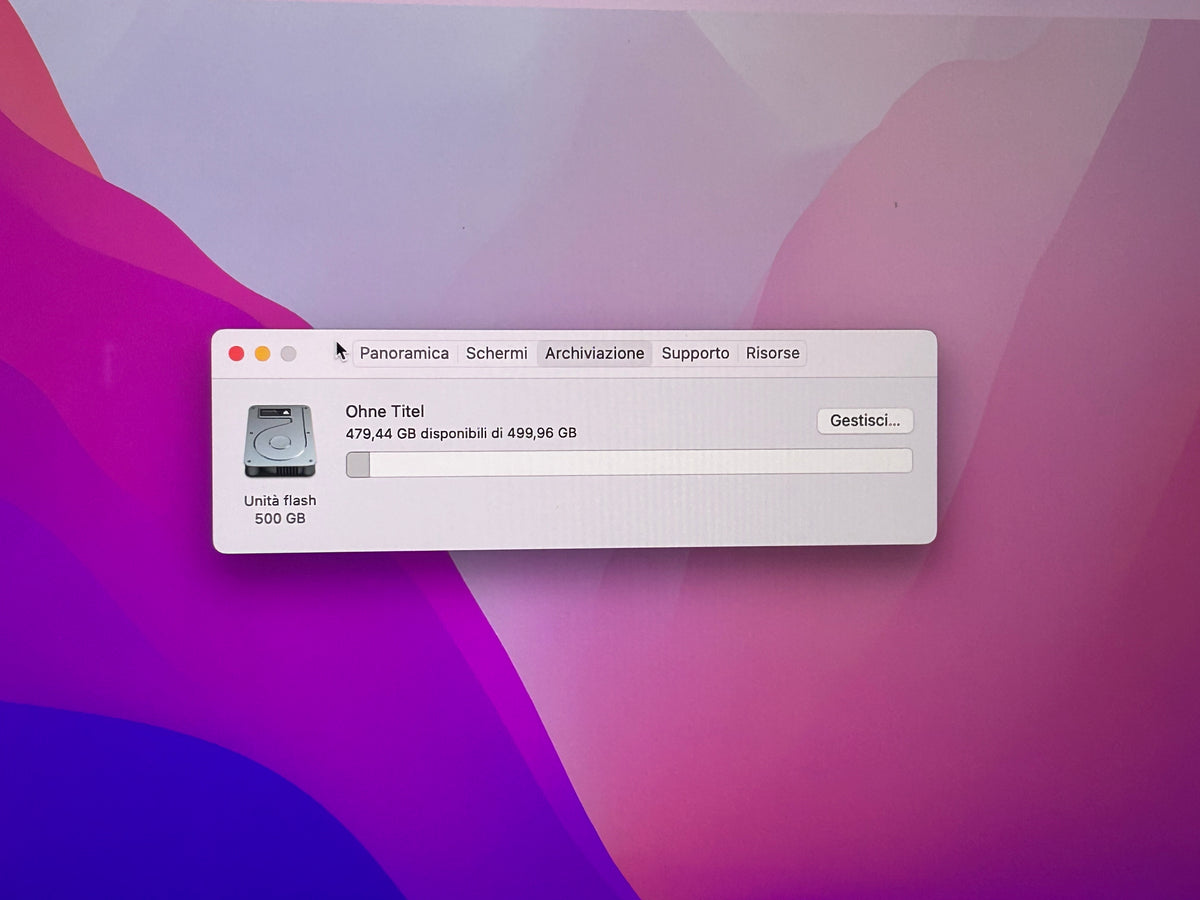1200x900 pixels.
Task: Switch to the Panoramica tab
Action: pyautogui.click(x=404, y=353)
